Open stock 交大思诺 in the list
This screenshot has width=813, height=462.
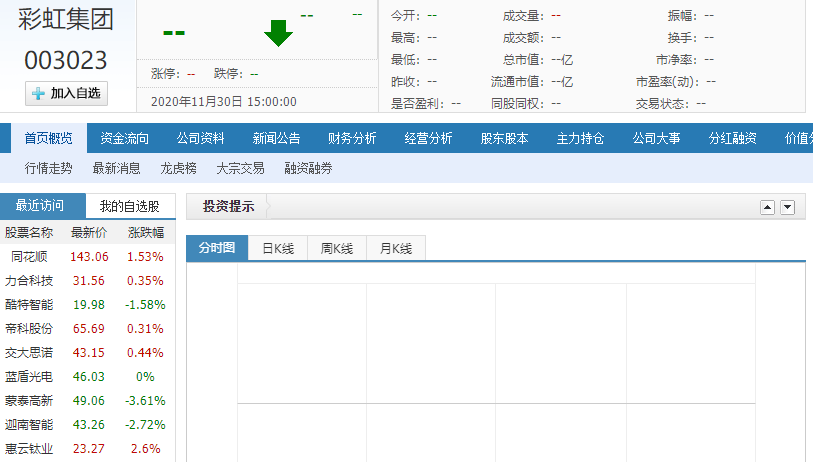tap(29, 353)
